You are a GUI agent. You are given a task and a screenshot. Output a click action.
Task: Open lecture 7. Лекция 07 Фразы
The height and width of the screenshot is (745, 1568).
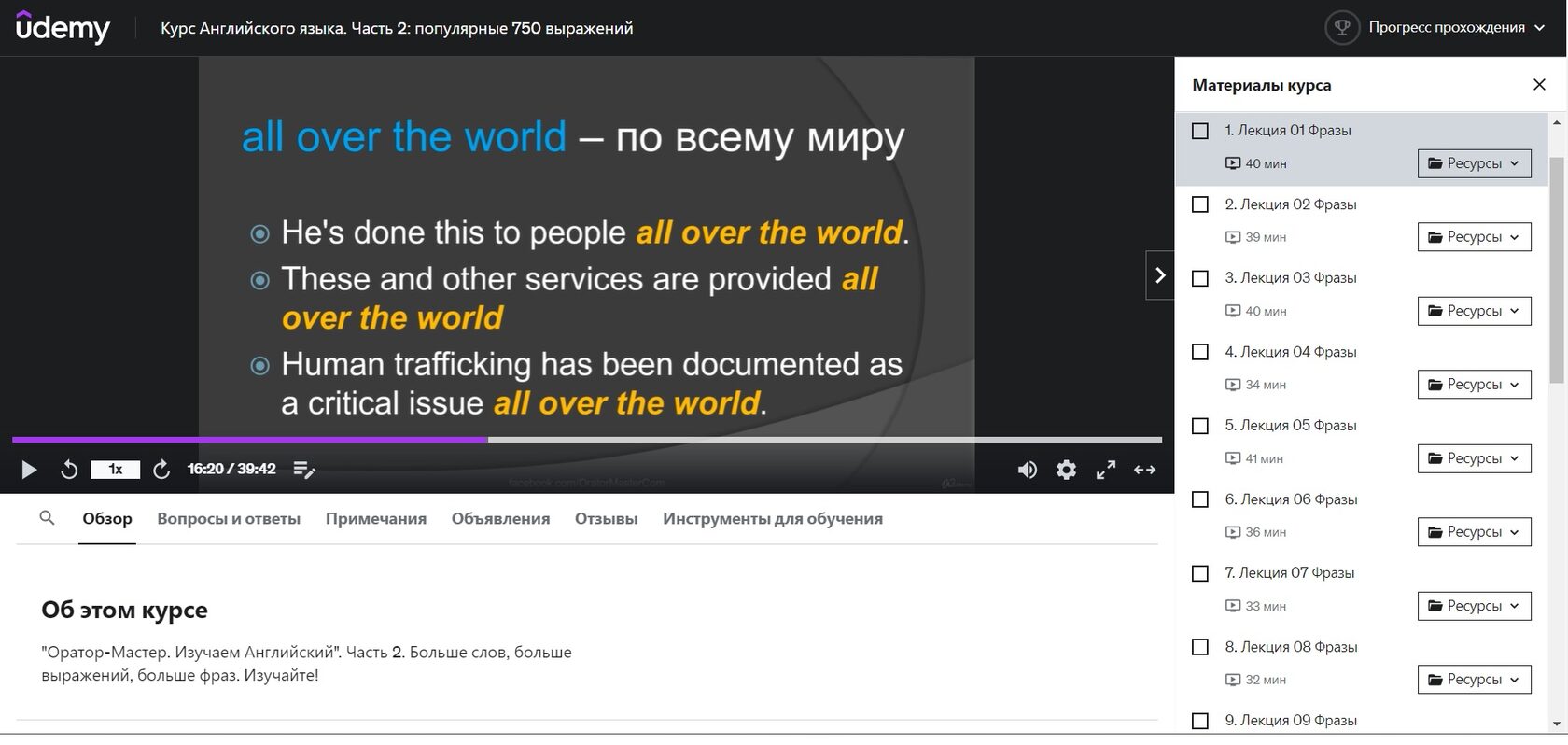pos(1290,573)
